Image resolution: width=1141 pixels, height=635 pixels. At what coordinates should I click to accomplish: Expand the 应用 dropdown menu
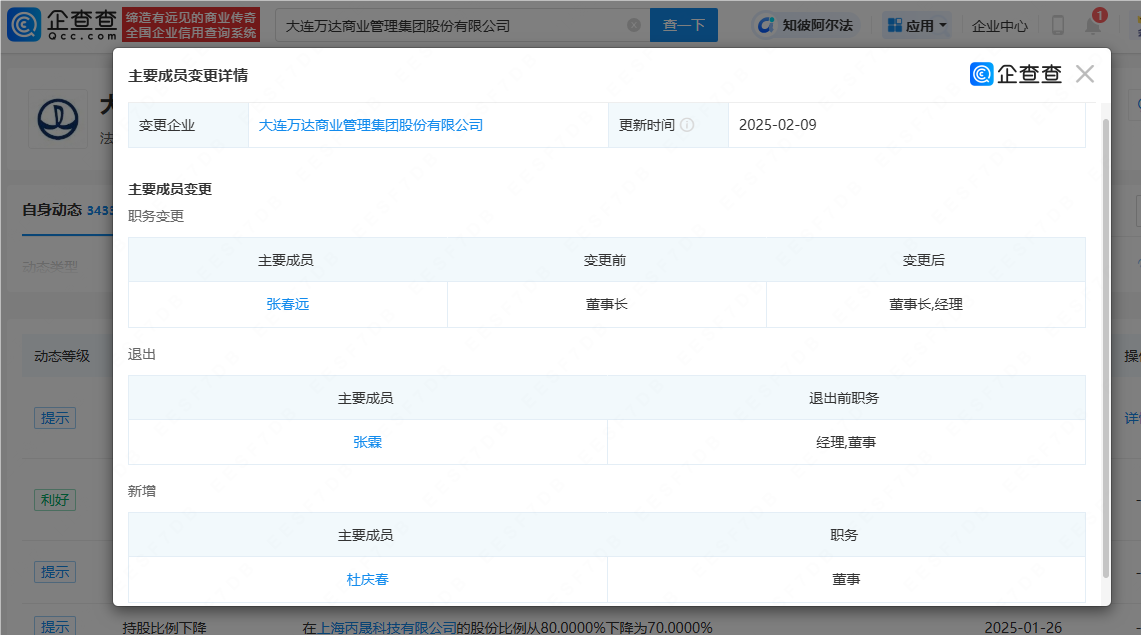917,25
